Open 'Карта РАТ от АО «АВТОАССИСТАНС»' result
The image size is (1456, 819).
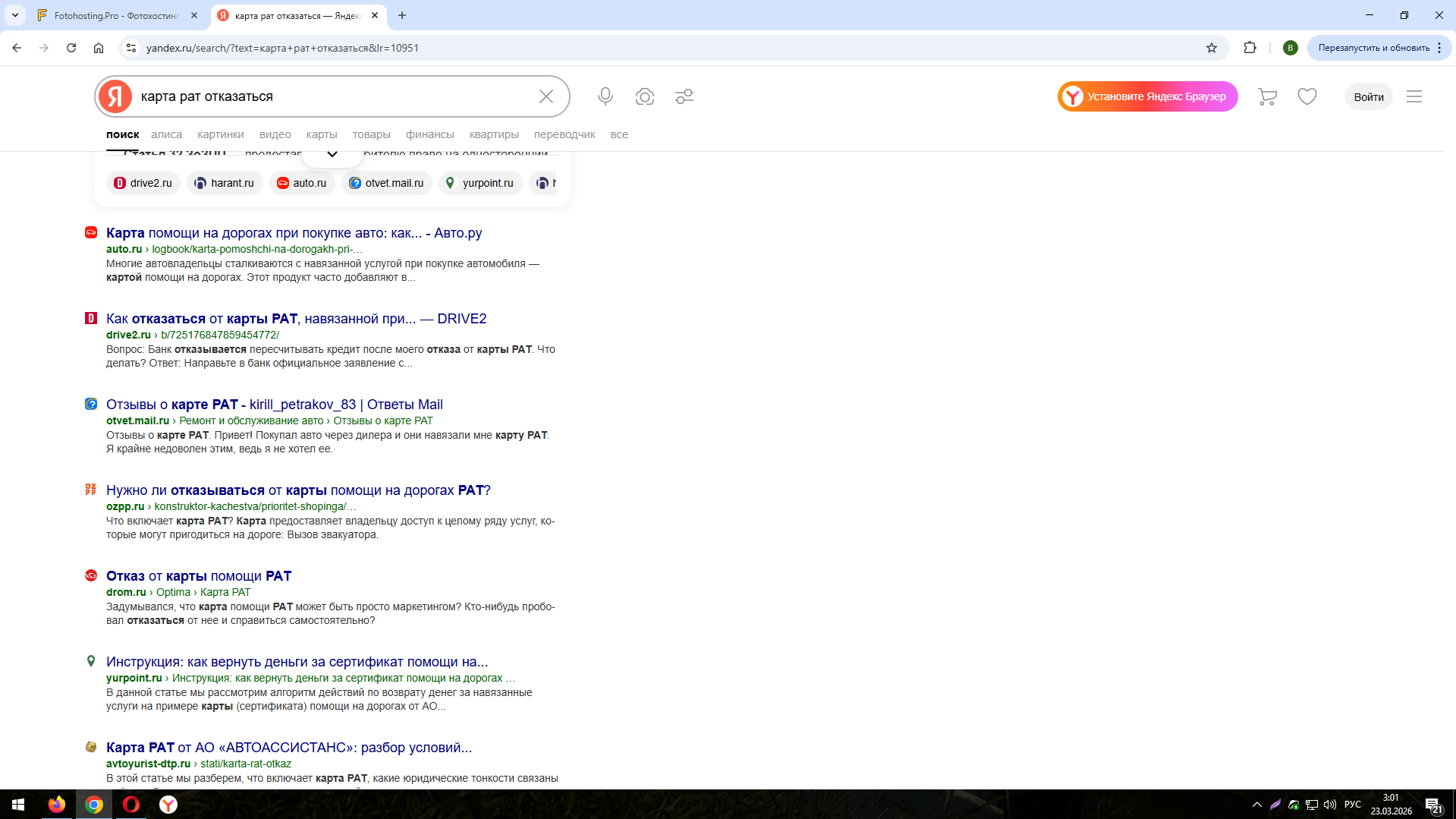click(x=289, y=748)
